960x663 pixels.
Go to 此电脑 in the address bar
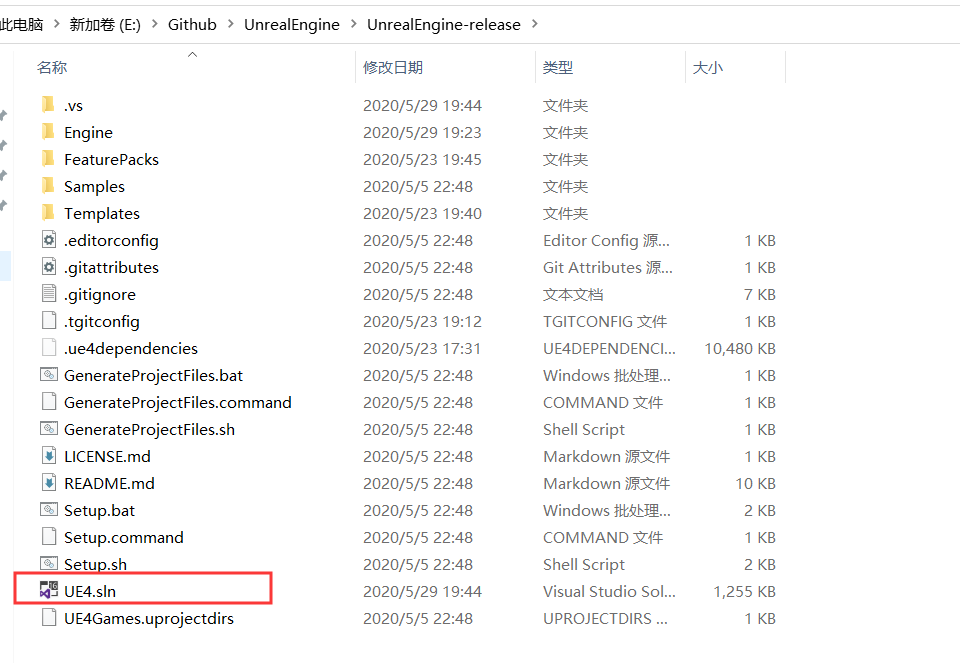[21, 24]
